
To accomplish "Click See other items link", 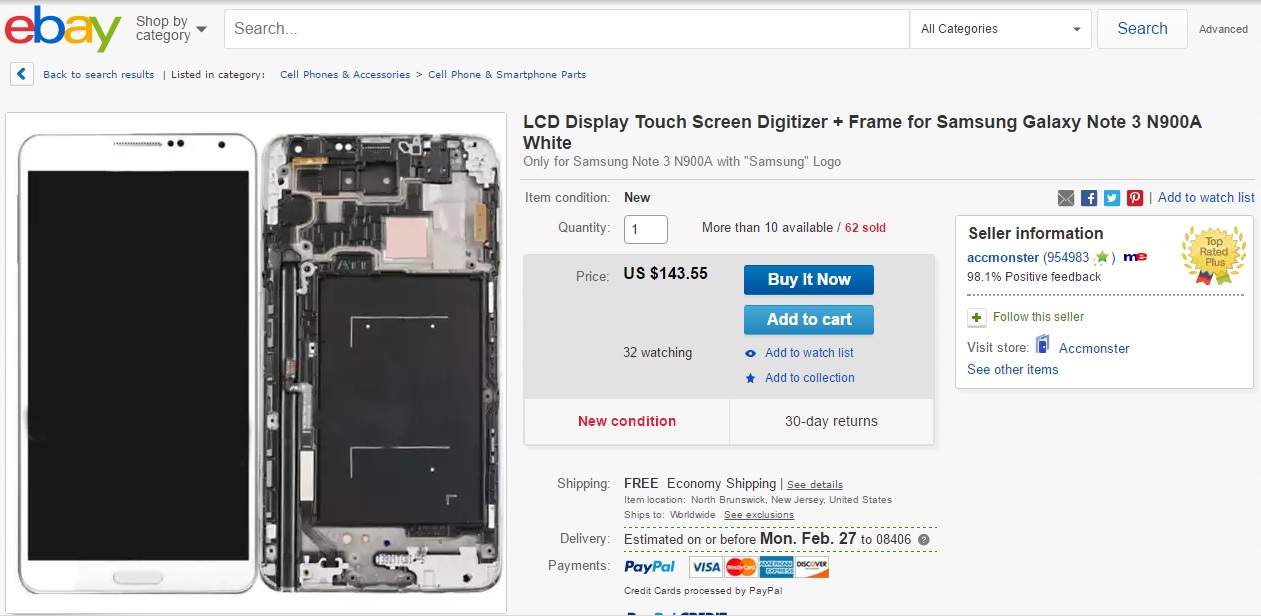I will click(x=1012, y=370).
